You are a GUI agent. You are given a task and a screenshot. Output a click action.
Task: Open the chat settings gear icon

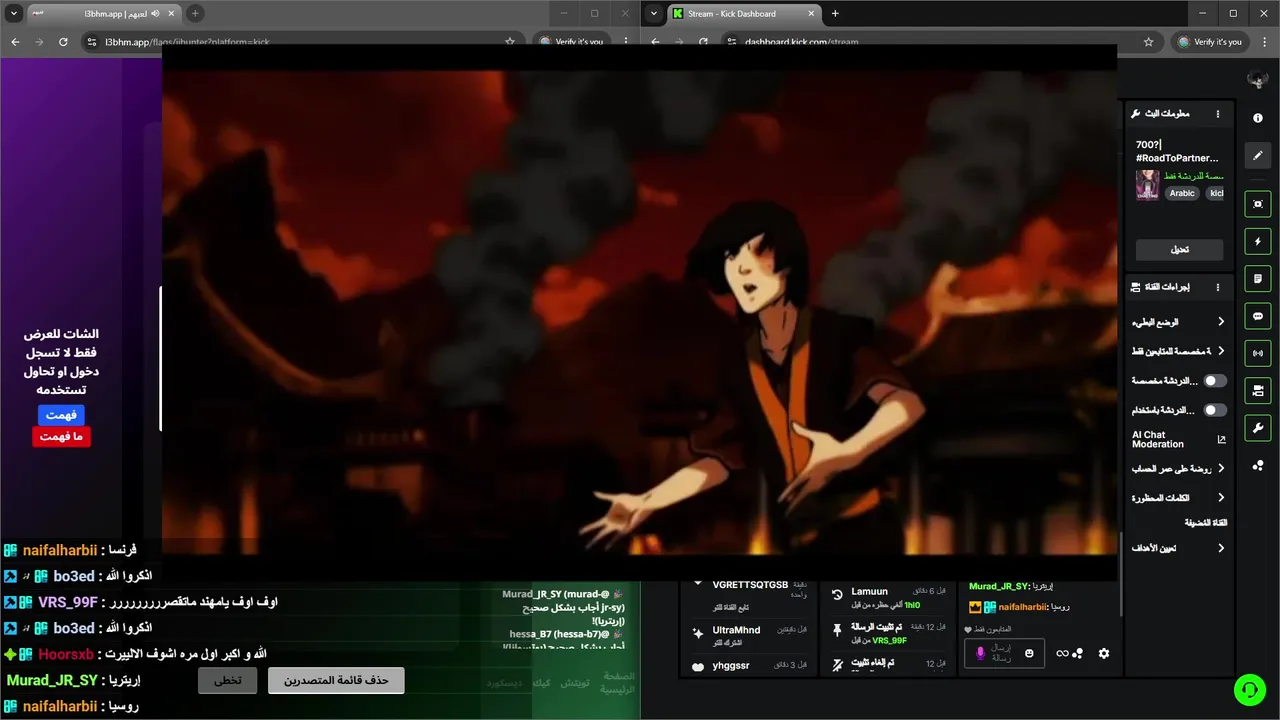[1104, 653]
